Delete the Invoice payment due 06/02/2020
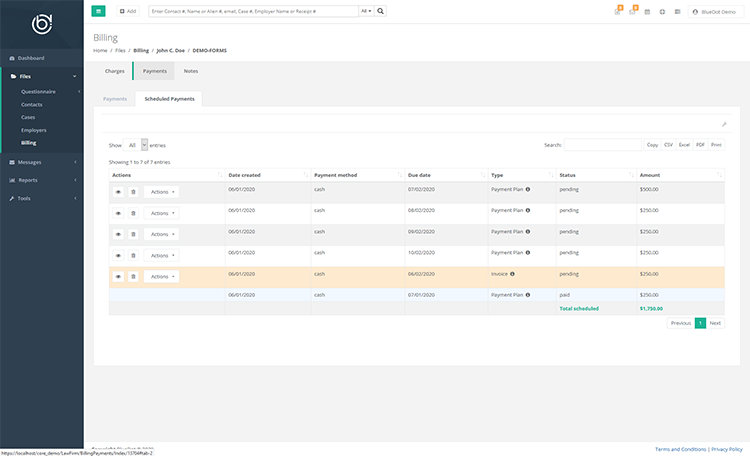This screenshot has height=456, width=750. [x=133, y=276]
